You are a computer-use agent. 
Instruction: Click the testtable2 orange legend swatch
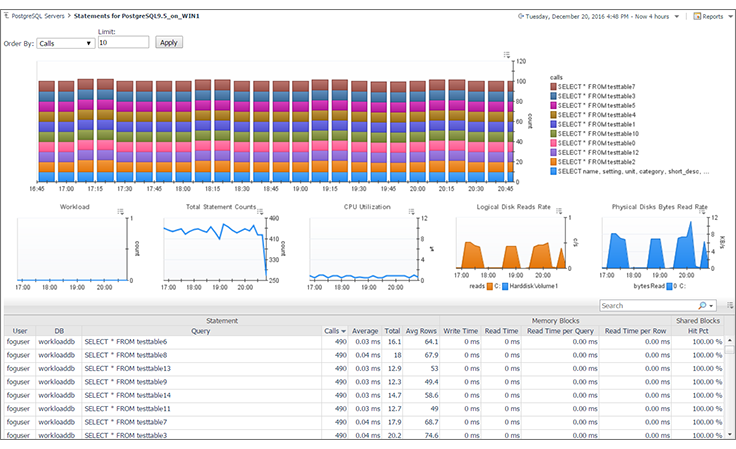pyautogui.click(x=553, y=161)
